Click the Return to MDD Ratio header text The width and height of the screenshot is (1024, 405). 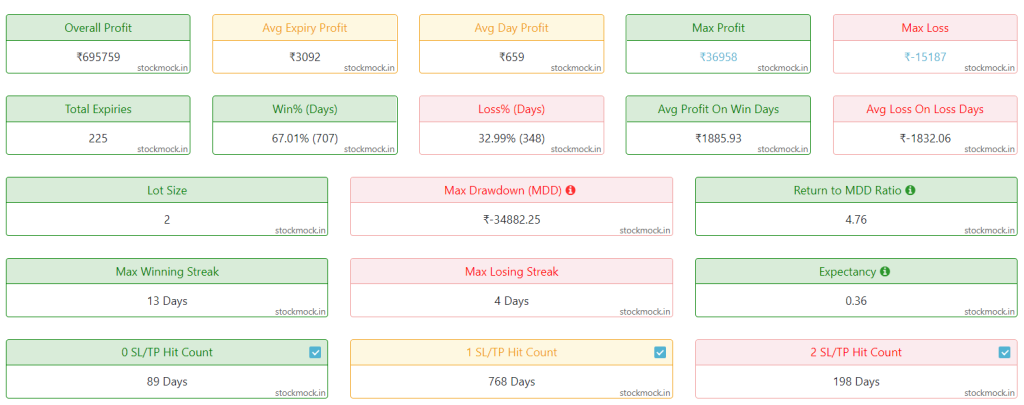tap(848, 190)
